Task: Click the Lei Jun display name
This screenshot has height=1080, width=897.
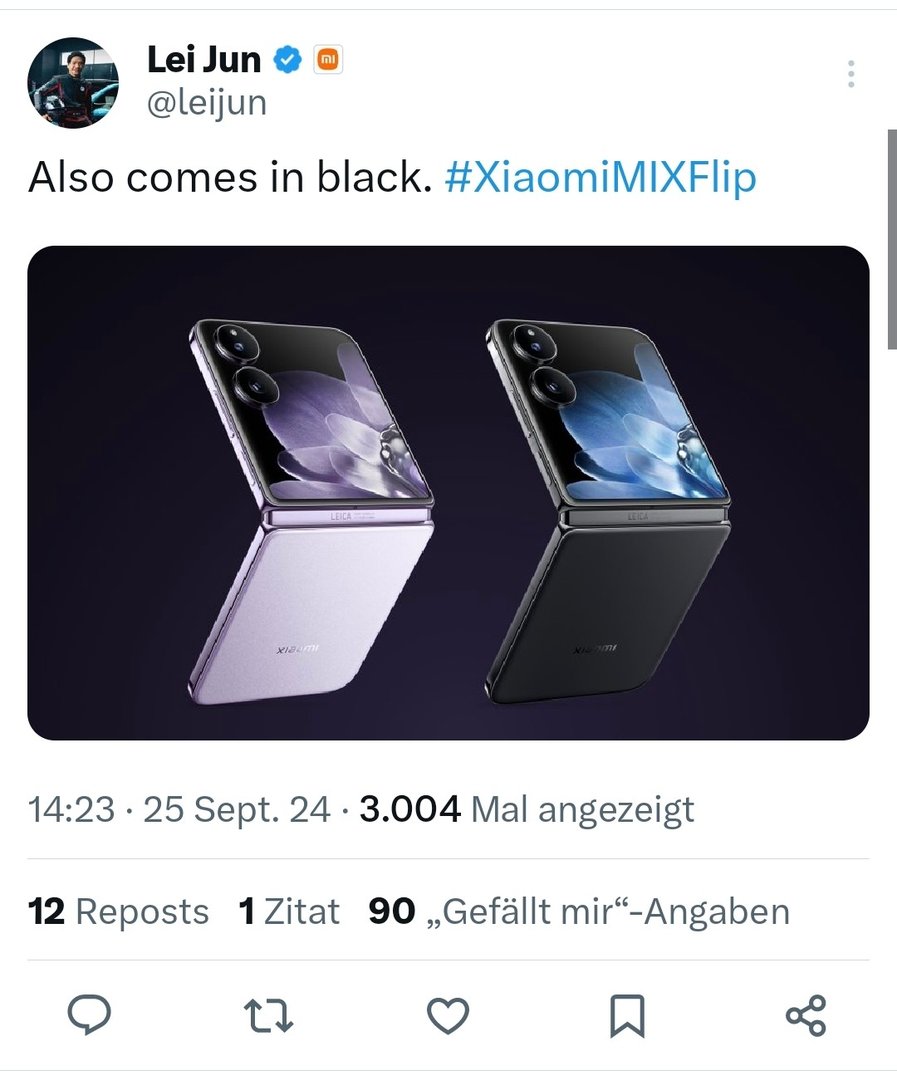Action: click(x=204, y=60)
